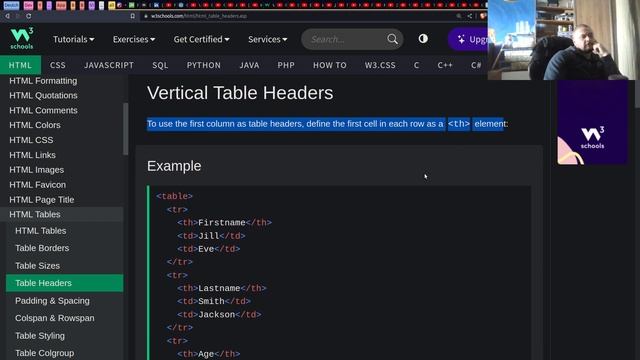This screenshot has height=360, width=640.
Task: Open HTML Formatting in sidebar
Action: point(43,81)
